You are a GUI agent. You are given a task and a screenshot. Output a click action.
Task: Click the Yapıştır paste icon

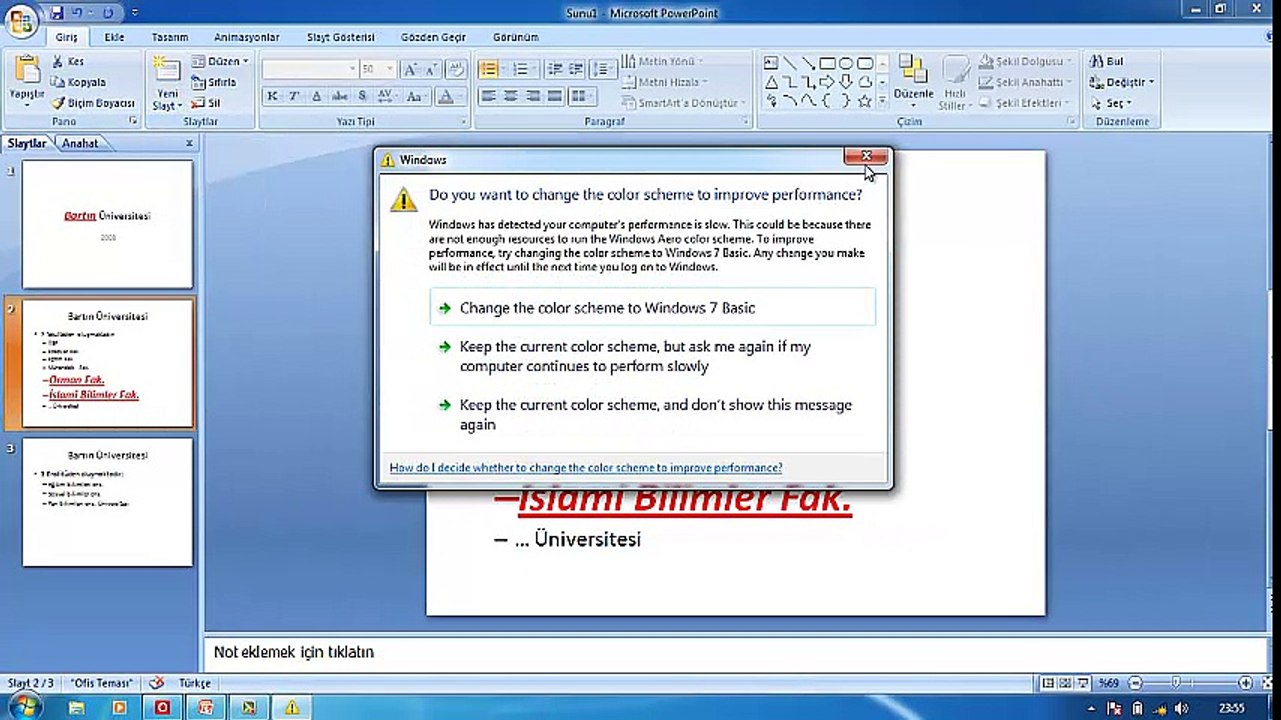[26, 70]
